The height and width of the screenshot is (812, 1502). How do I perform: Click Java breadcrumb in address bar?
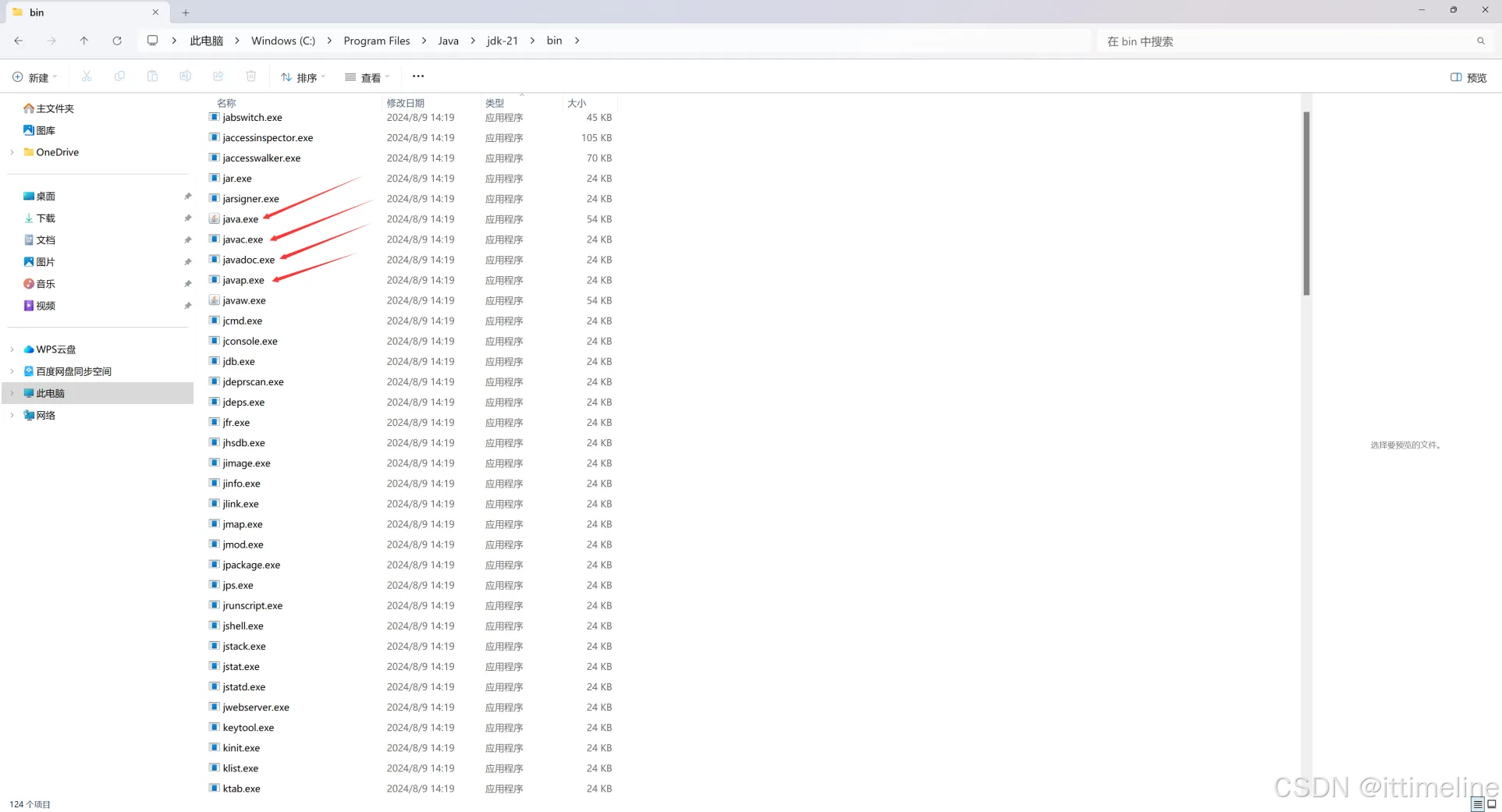coord(449,41)
